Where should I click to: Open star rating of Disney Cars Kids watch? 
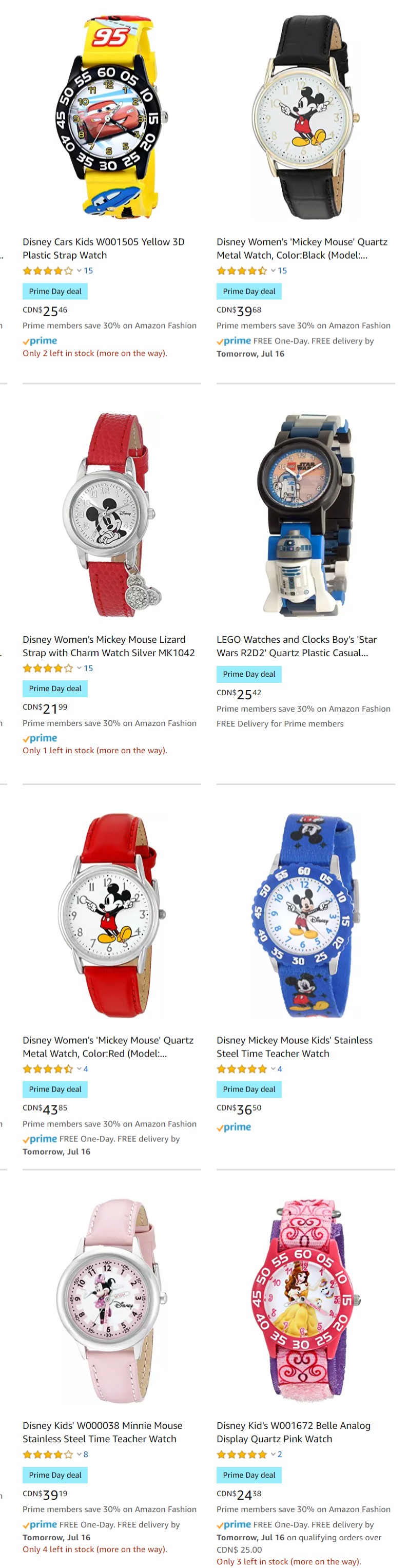point(48,271)
